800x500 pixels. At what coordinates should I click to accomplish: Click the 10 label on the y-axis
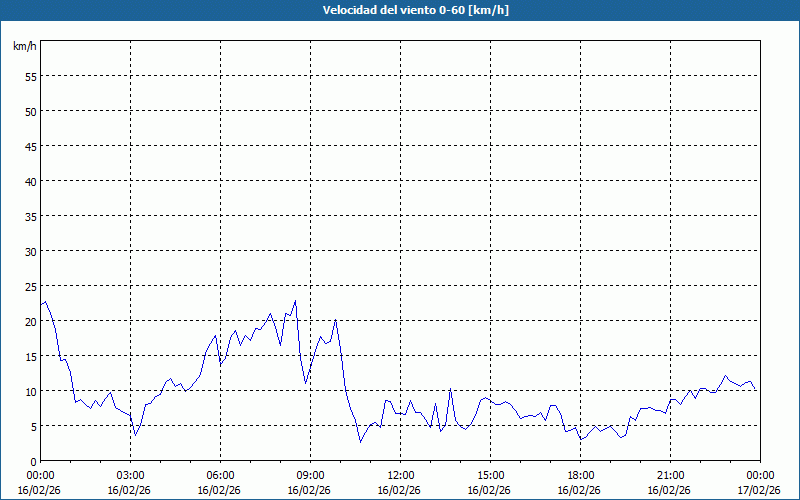30,391
